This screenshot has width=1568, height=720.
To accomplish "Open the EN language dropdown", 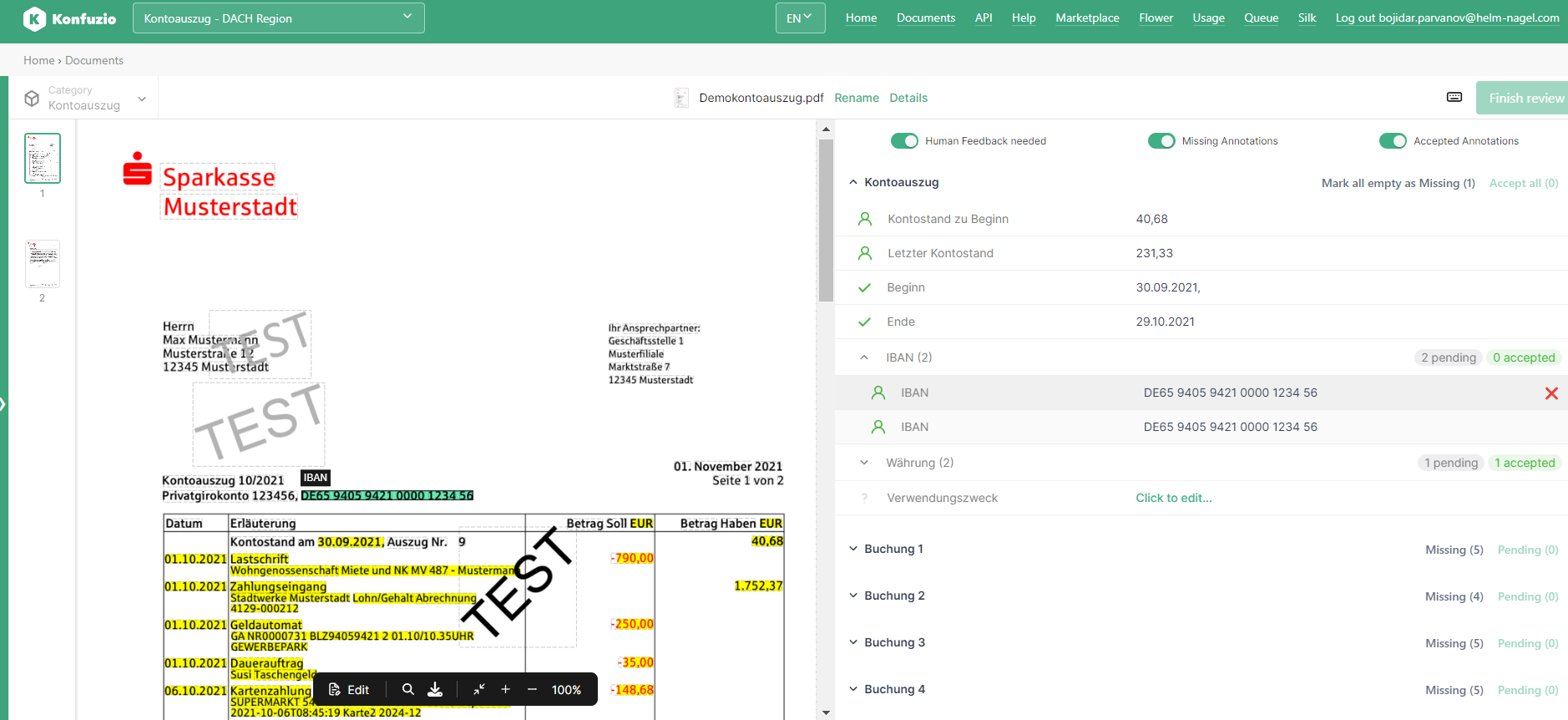I will tap(800, 18).
